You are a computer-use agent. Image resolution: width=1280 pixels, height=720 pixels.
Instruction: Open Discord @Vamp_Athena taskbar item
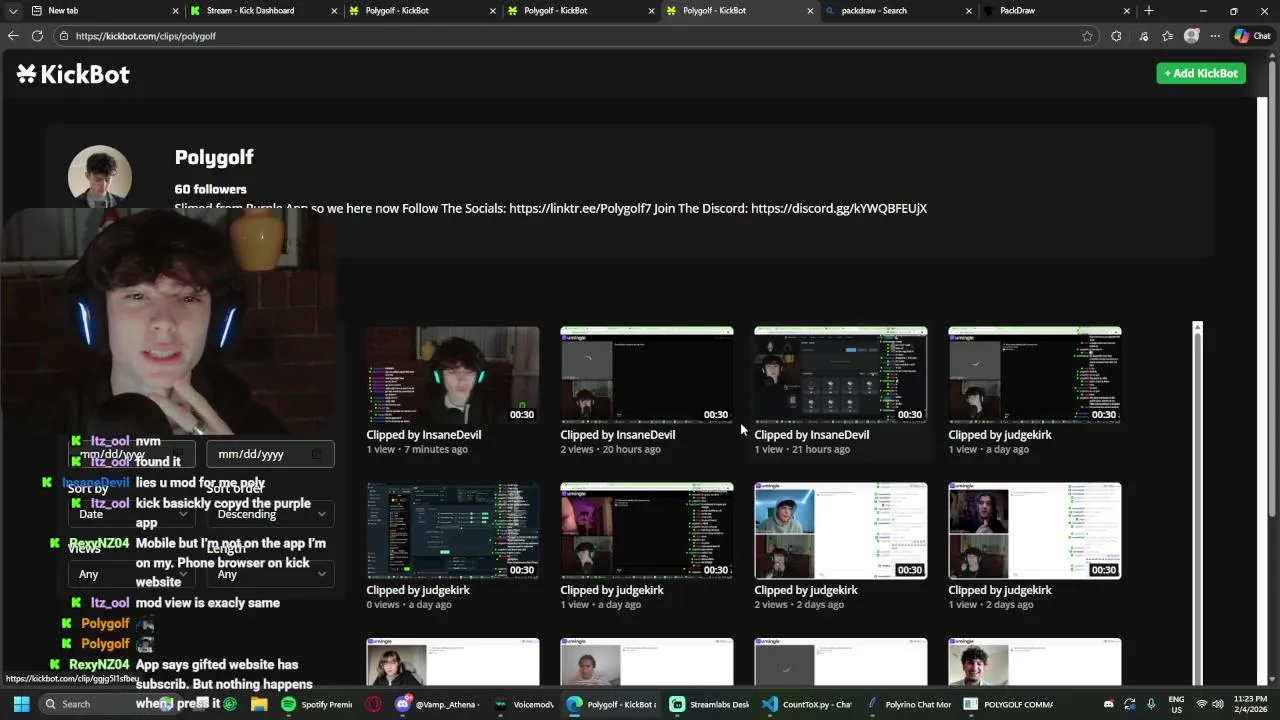[x=439, y=704]
